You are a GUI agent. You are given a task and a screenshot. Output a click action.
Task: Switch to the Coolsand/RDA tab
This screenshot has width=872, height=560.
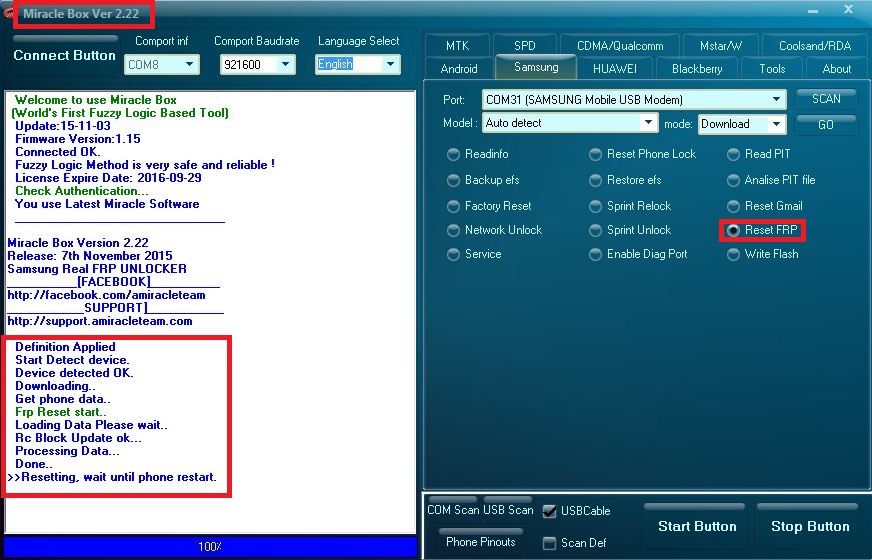pyautogui.click(x=815, y=46)
